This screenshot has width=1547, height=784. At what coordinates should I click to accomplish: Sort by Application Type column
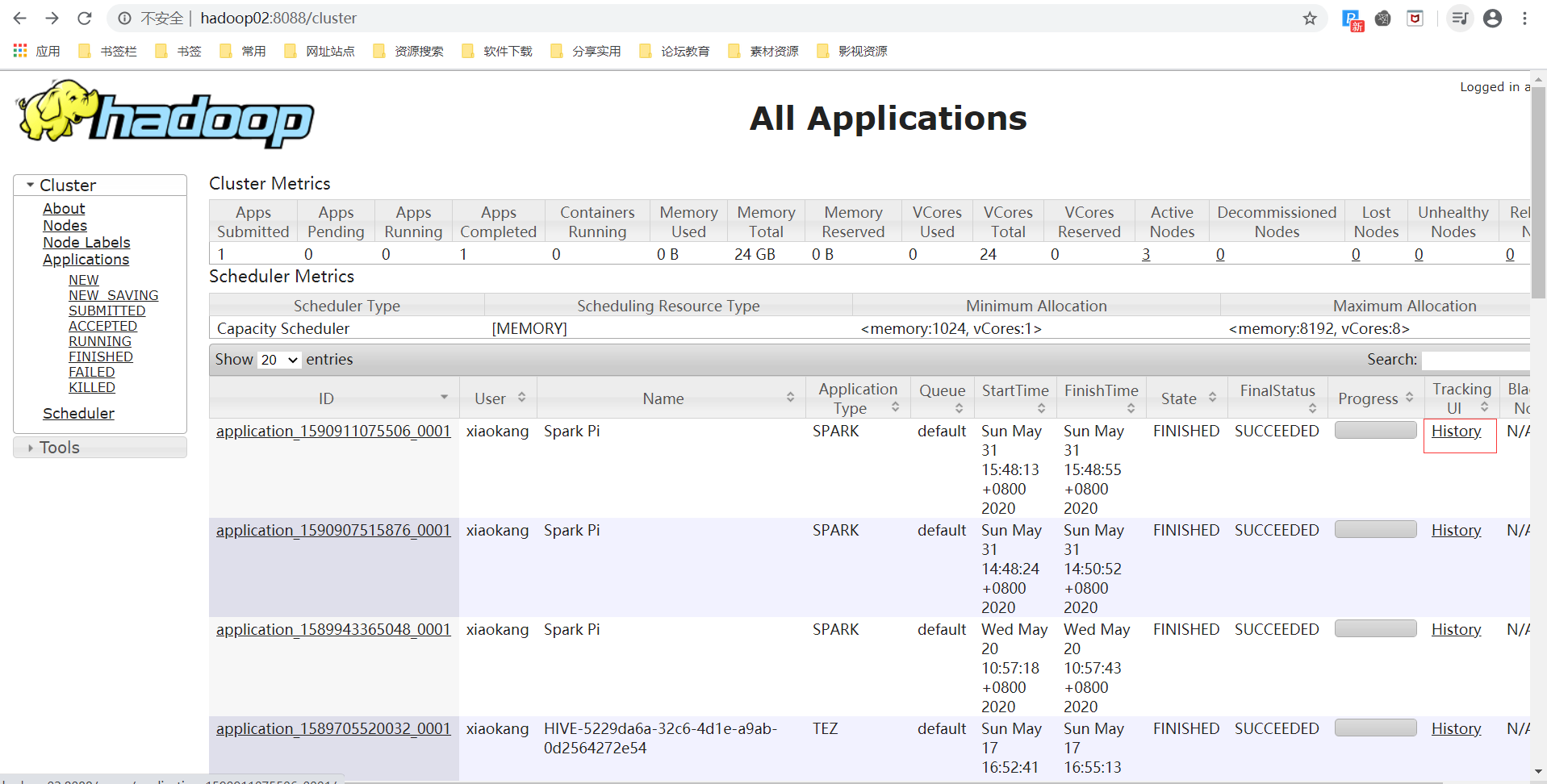(x=895, y=407)
